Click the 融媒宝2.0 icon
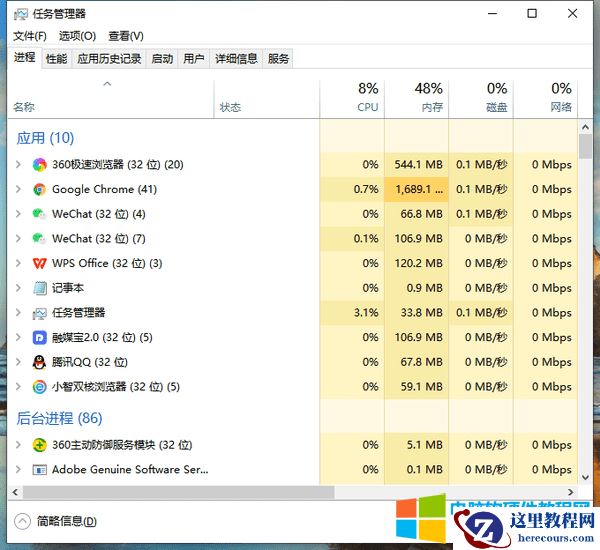 (x=39, y=338)
